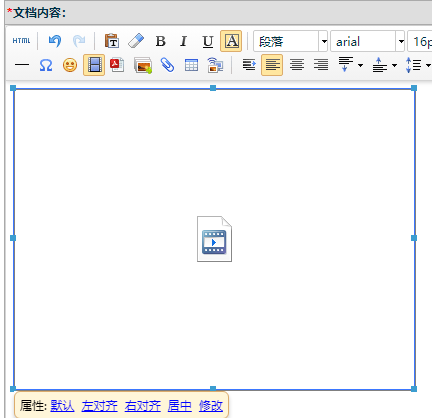Open the arial font family dropdown

point(401,41)
